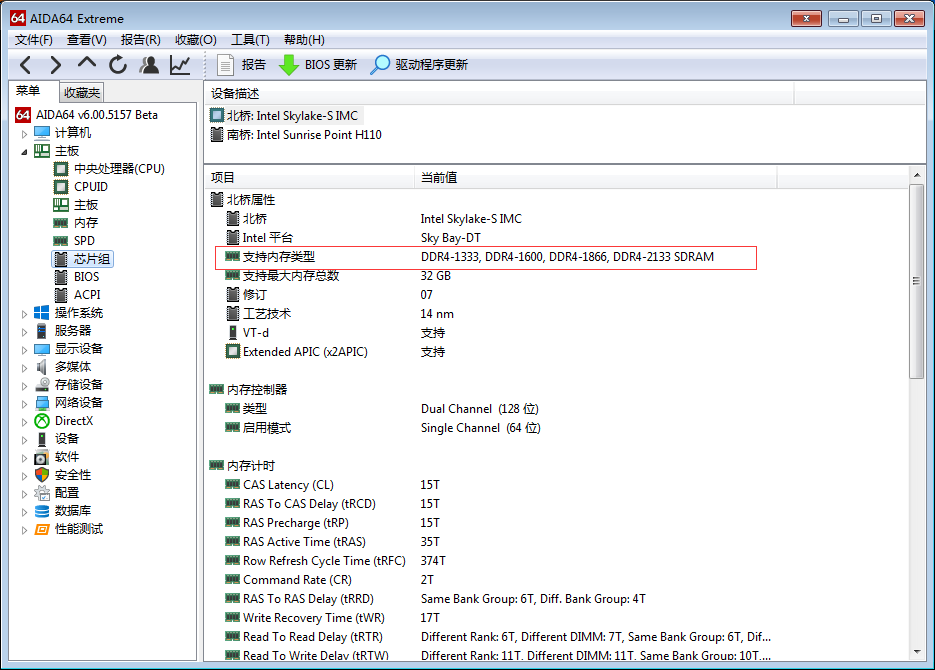This screenshot has height=670, width=935.
Task: Click the 网络设备 network icon
Action: [42, 403]
